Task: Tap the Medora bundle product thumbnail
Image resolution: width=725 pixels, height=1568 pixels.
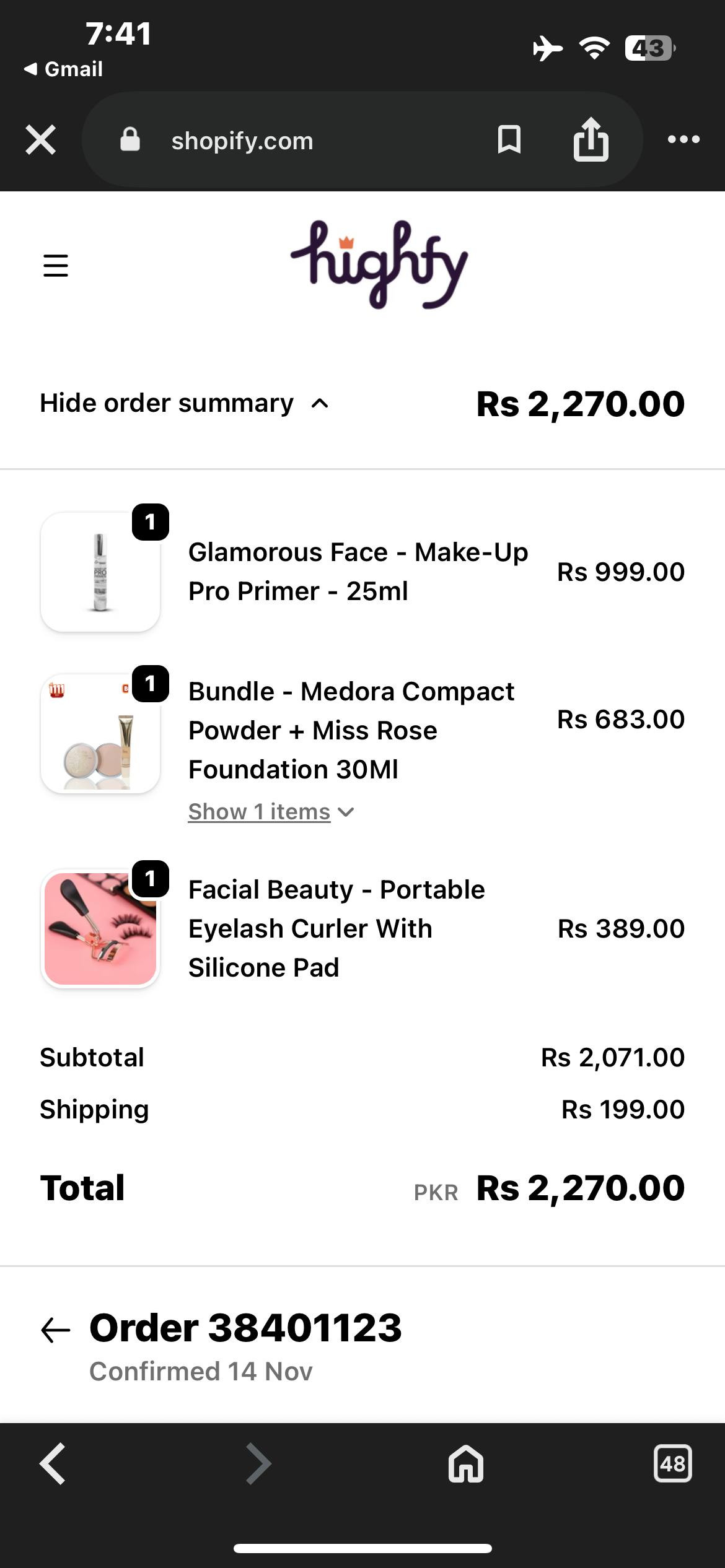Action: 100,734
